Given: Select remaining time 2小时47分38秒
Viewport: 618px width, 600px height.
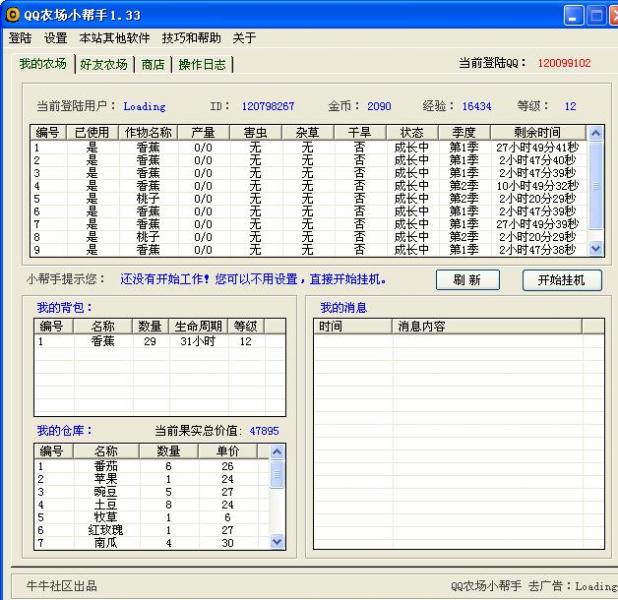Looking at the screenshot, I should point(537,250).
